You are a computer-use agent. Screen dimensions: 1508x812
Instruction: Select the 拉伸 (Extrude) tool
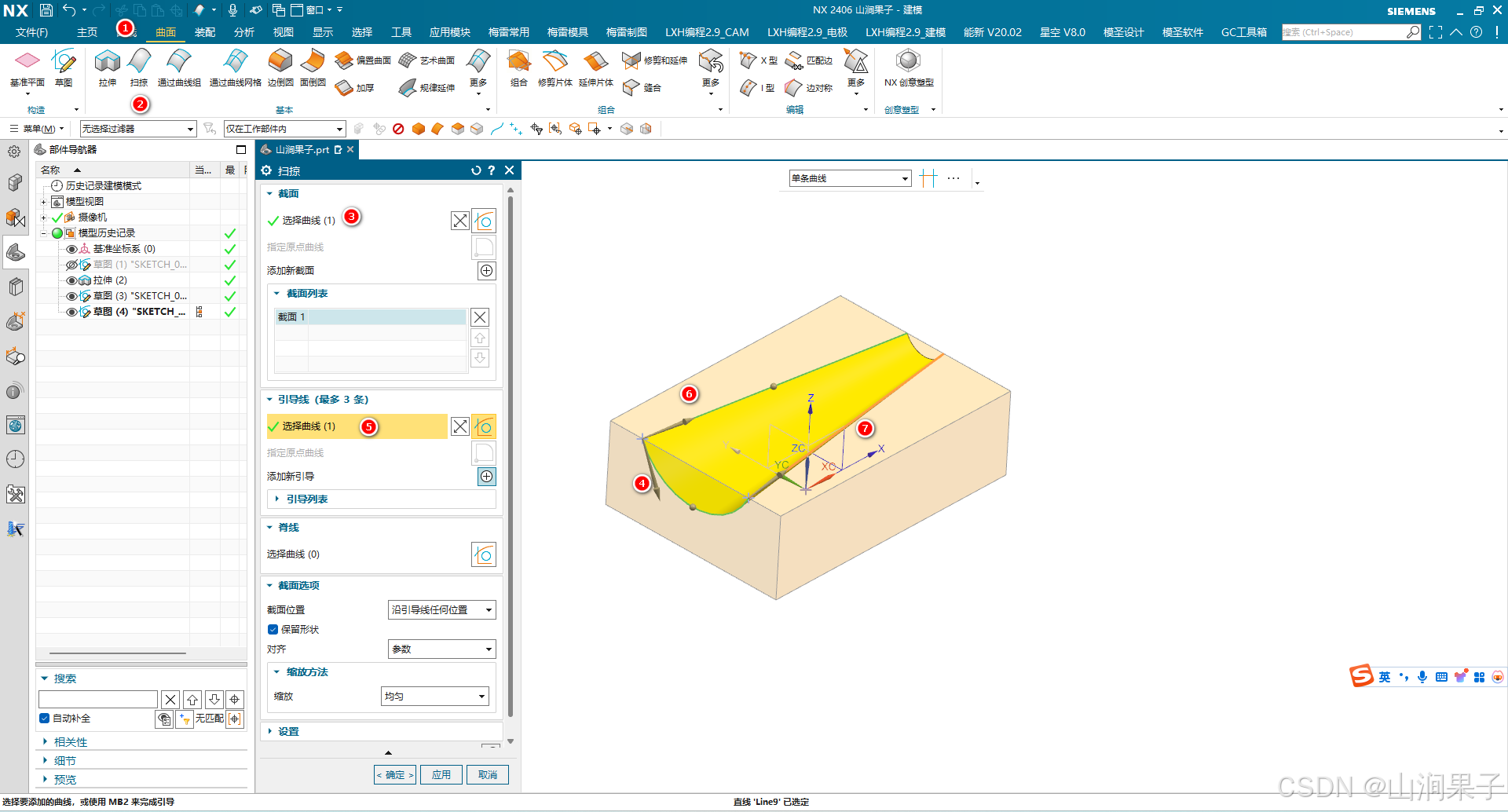click(108, 67)
